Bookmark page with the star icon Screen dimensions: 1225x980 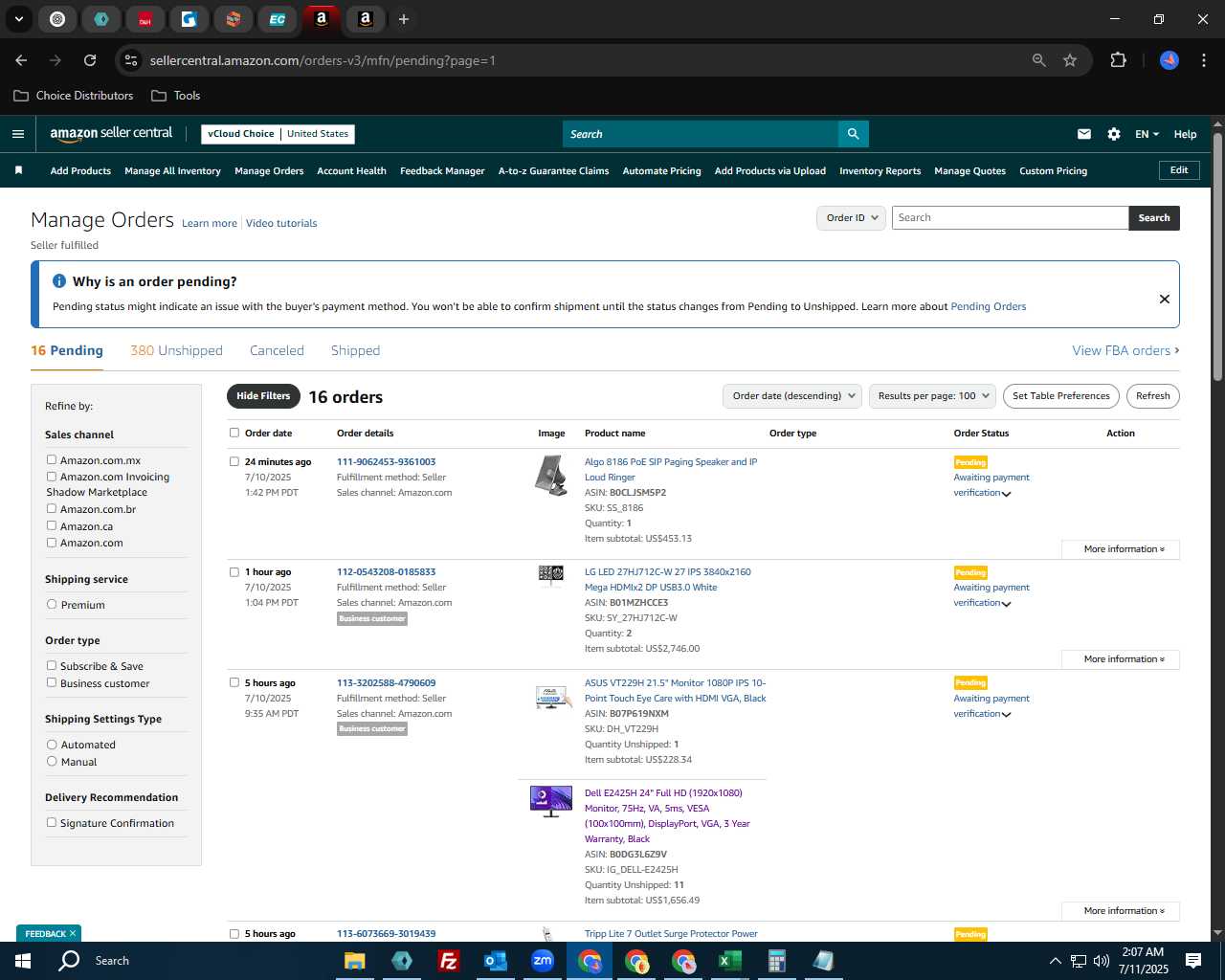(x=1070, y=60)
